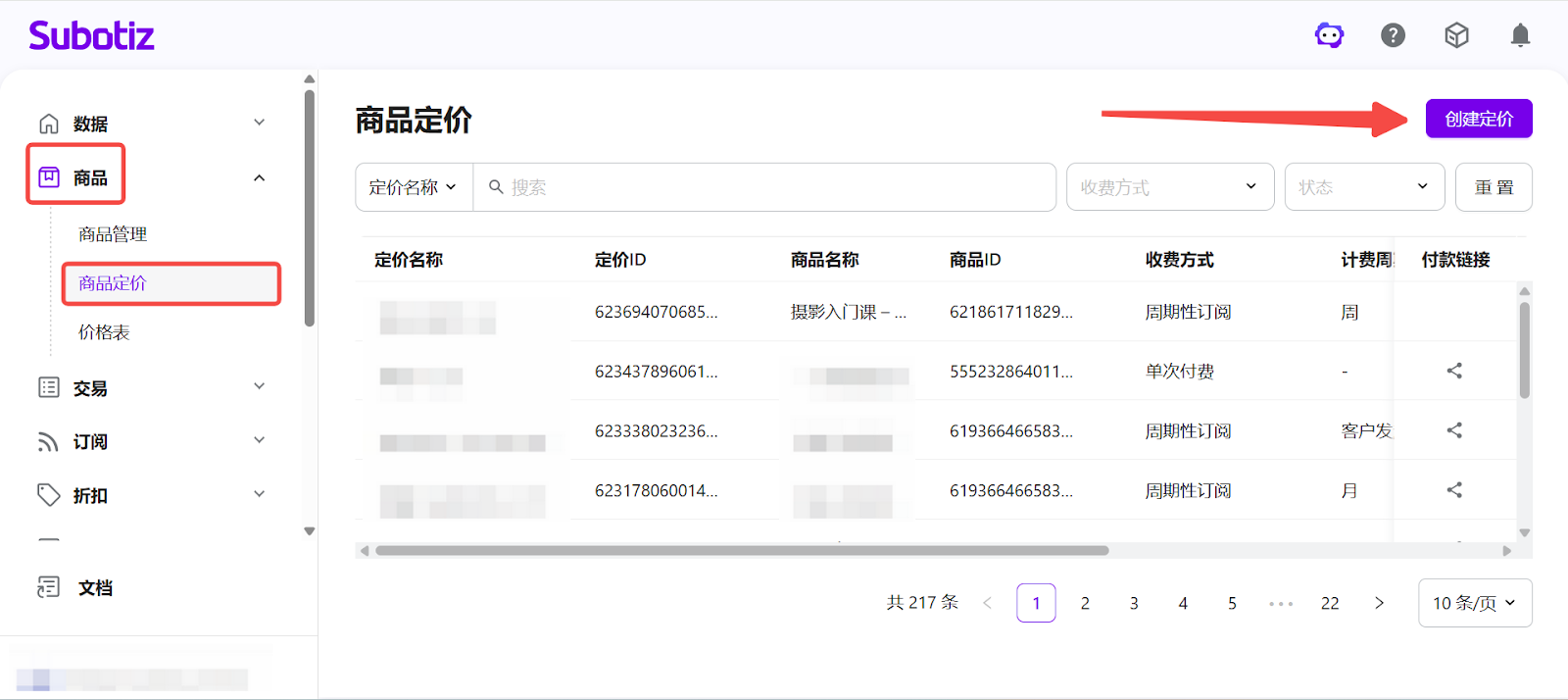
Task: Open the 文档 documentation icon
Action: point(48,587)
